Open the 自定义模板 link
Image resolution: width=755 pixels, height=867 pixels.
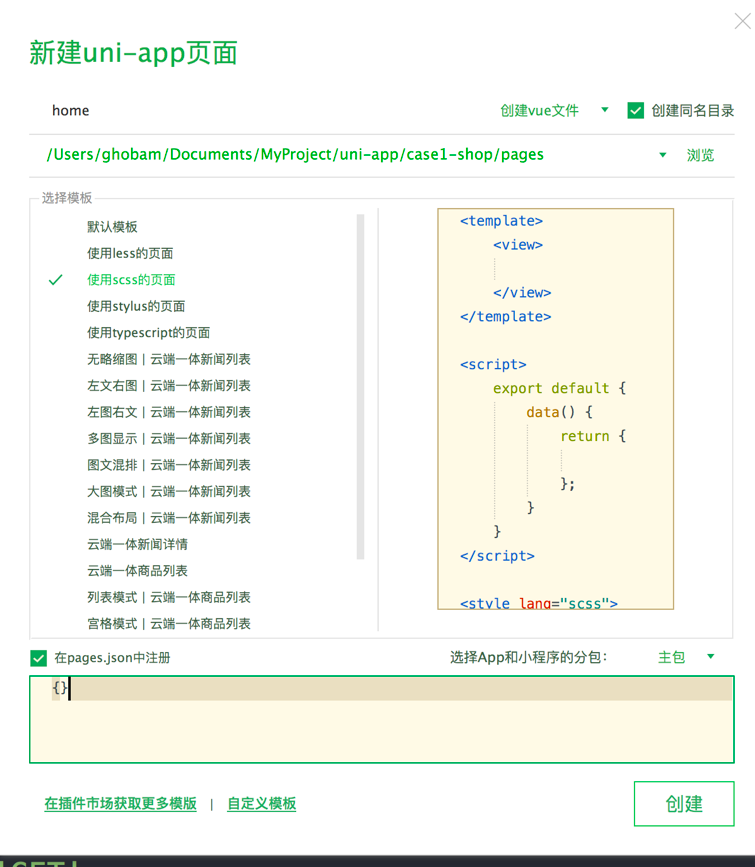tap(262, 803)
